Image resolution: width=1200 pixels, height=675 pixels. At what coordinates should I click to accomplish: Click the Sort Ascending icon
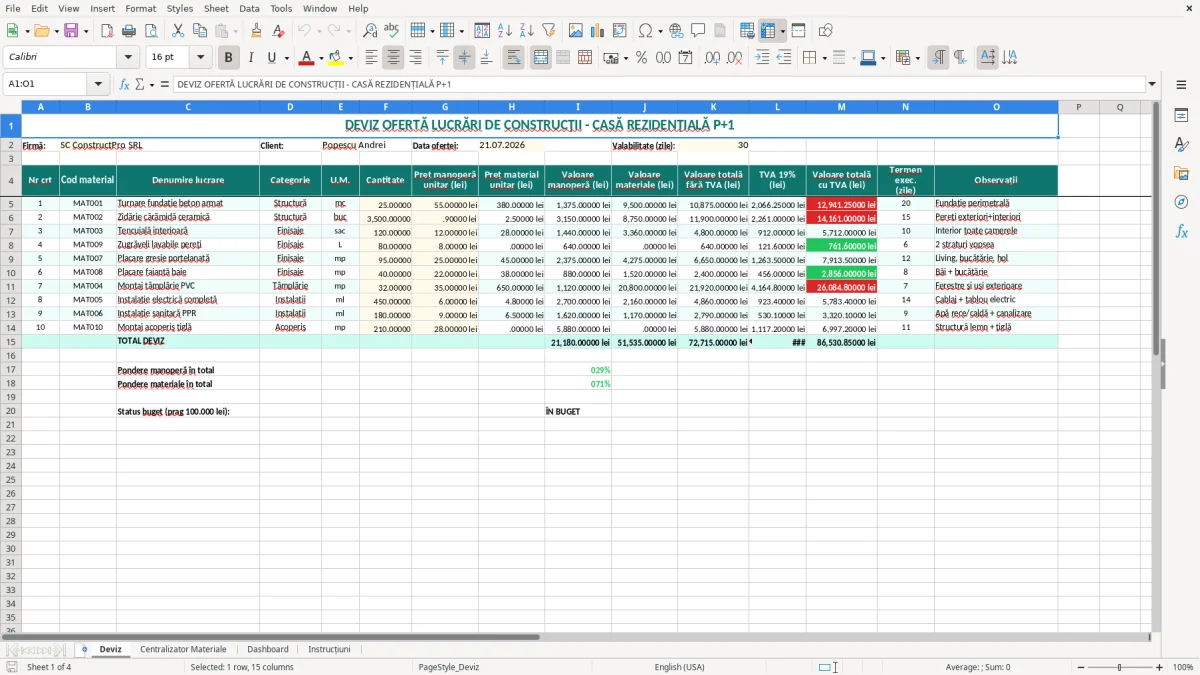505,31
